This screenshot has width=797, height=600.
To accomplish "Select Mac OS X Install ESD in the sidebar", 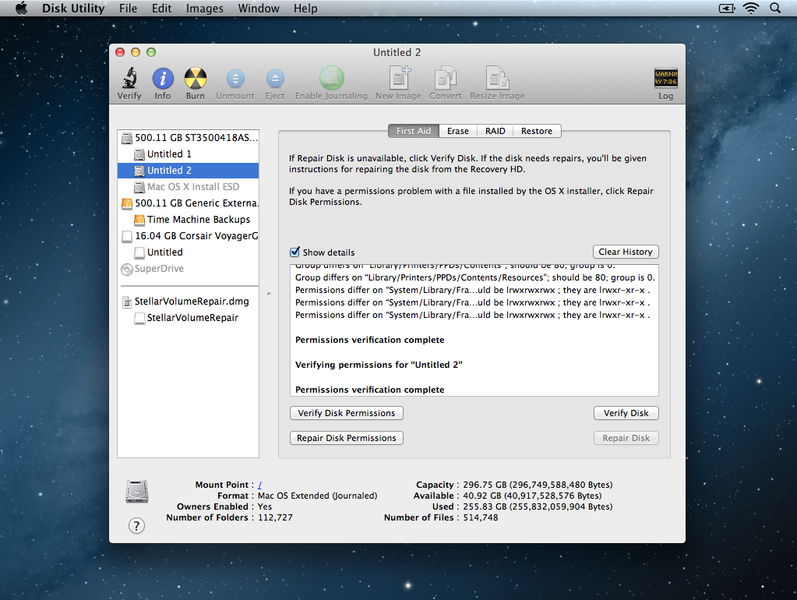I will click(188, 187).
